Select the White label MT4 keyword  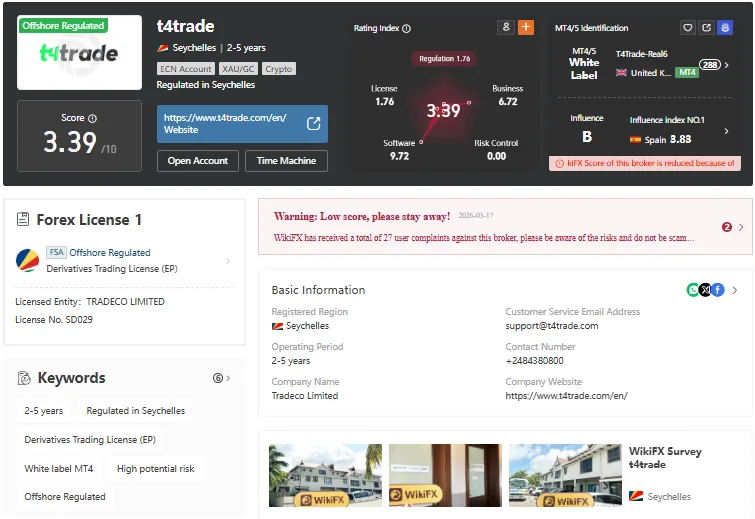(59, 468)
